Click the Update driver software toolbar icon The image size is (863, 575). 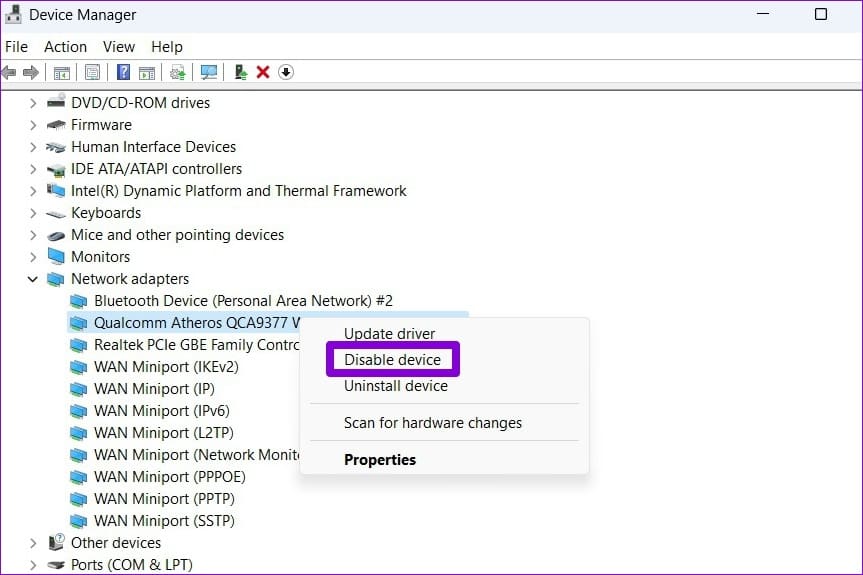(x=178, y=72)
